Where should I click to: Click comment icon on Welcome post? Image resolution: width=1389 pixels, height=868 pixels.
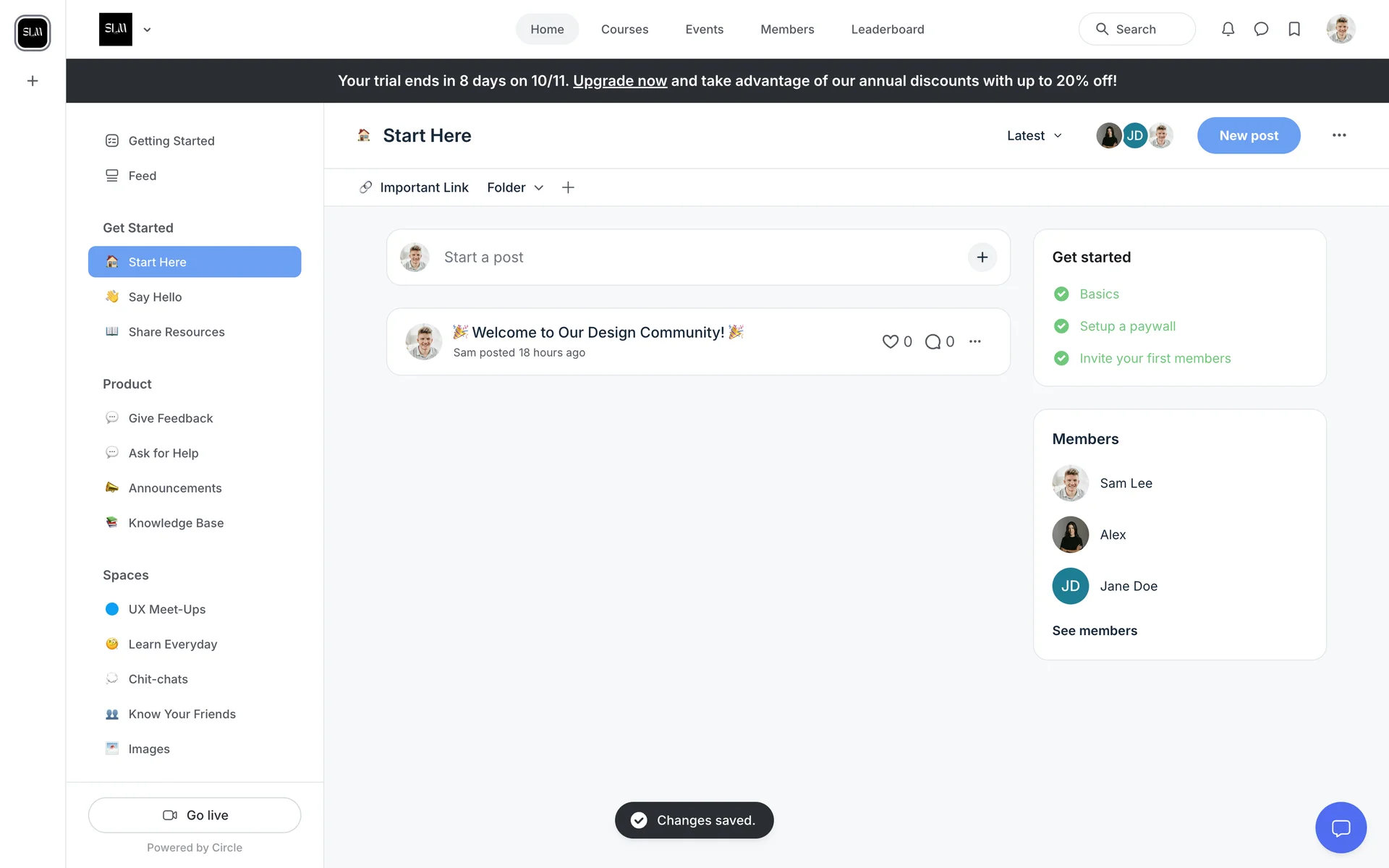933,341
